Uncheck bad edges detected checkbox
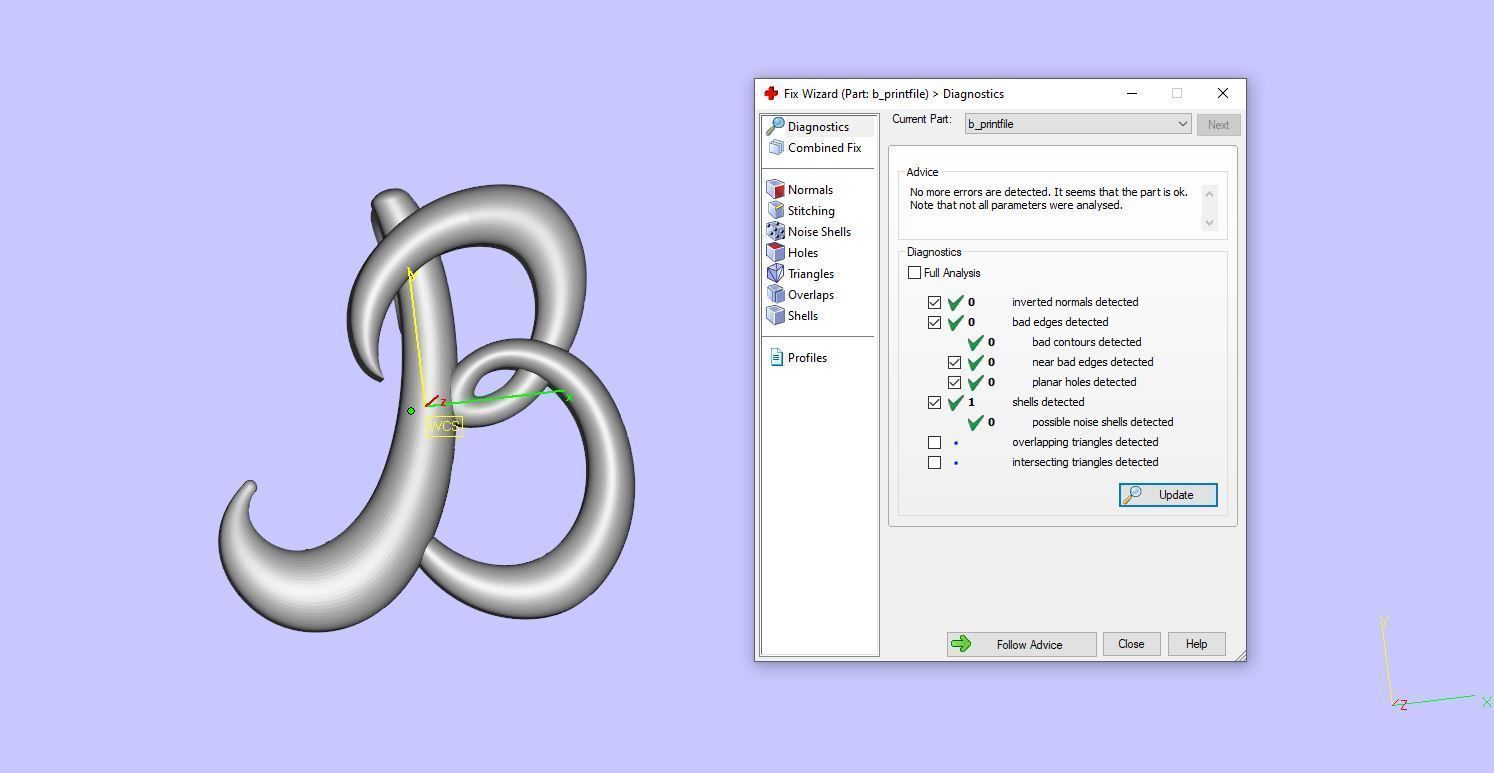The image size is (1494, 773). point(934,322)
